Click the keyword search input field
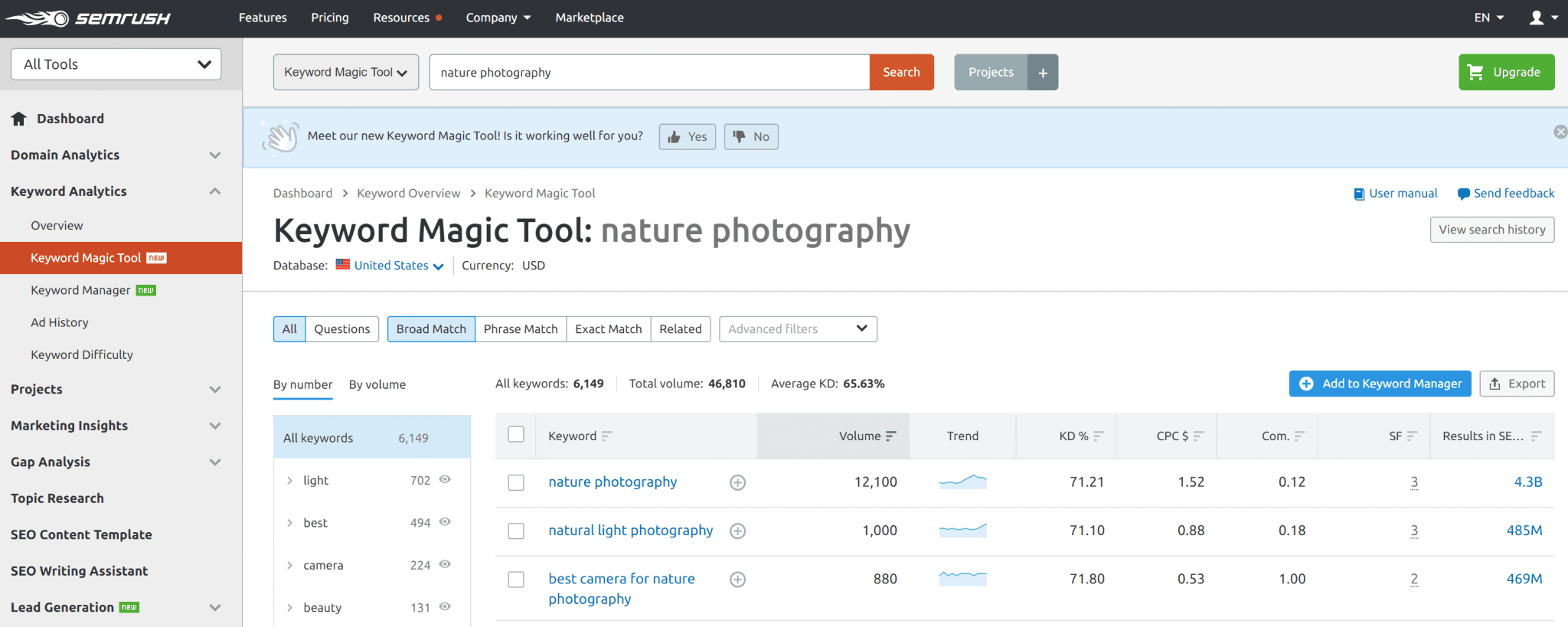Viewport: 1568px width, 627px height. [x=649, y=72]
